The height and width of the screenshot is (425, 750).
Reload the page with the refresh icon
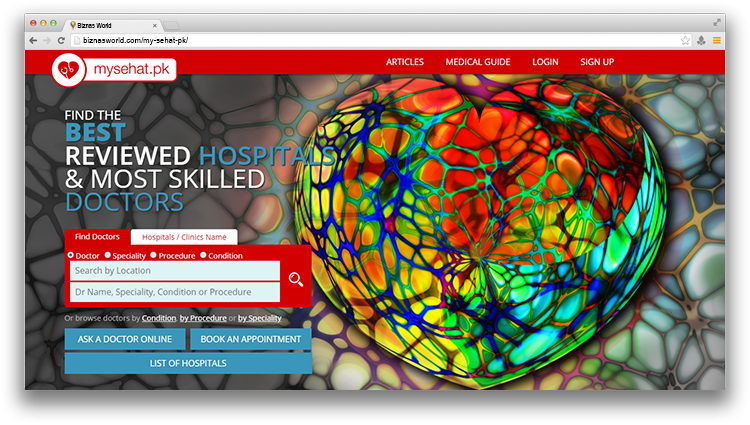(x=62, y=40)
